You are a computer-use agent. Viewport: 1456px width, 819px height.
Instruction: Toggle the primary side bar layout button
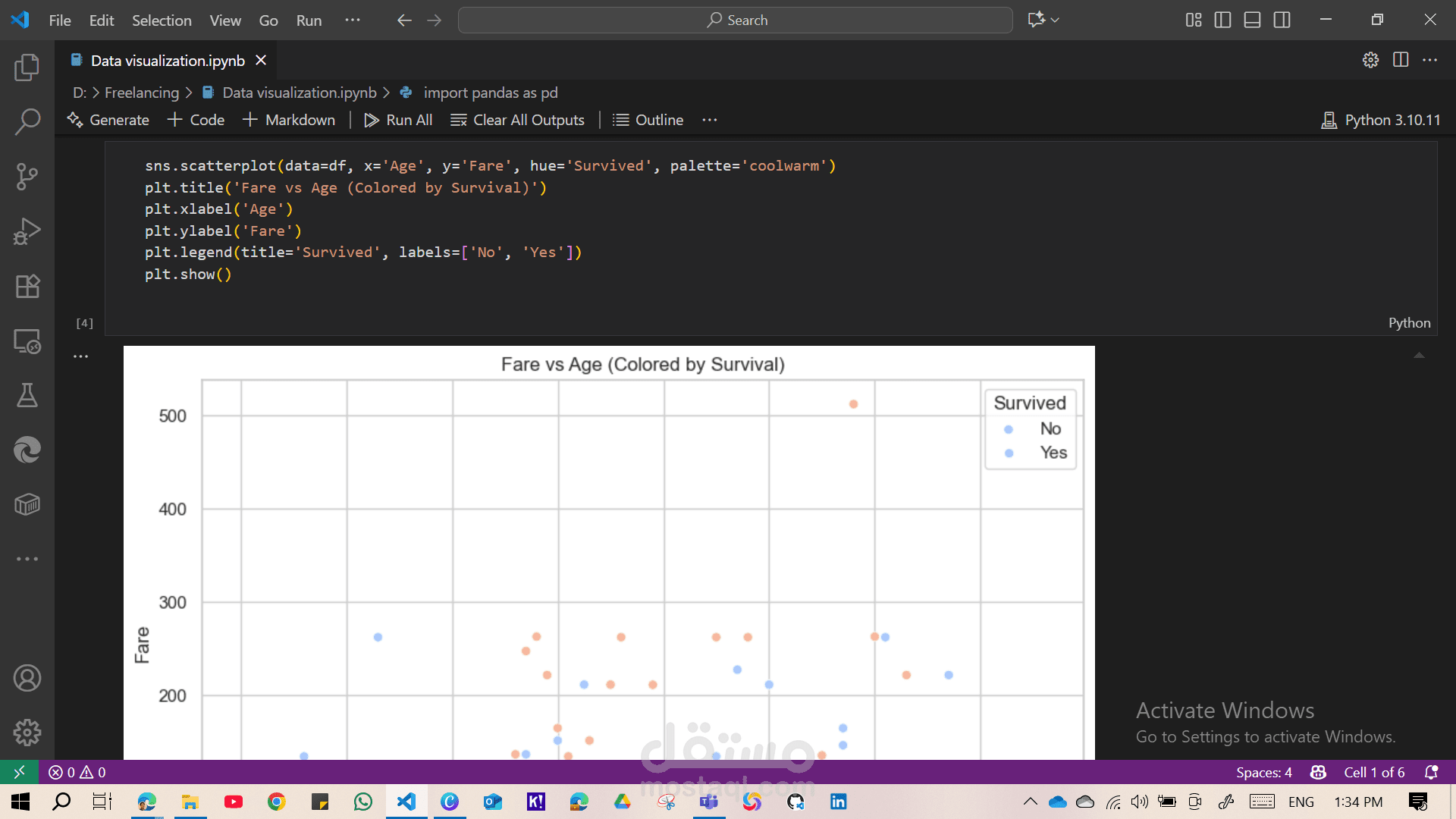(x=1222, y=20)
